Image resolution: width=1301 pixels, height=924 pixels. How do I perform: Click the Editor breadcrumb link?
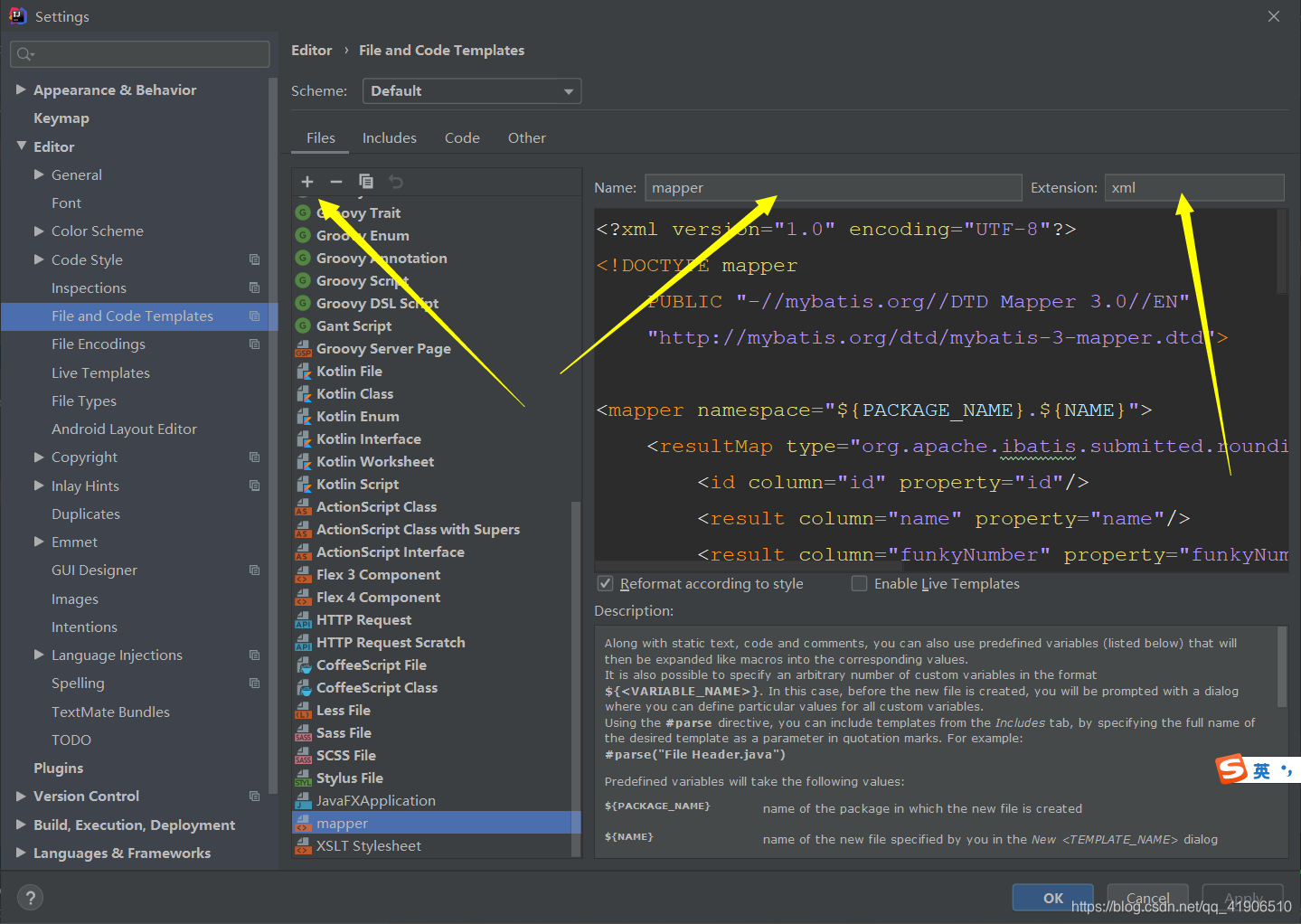click(311, 51)
